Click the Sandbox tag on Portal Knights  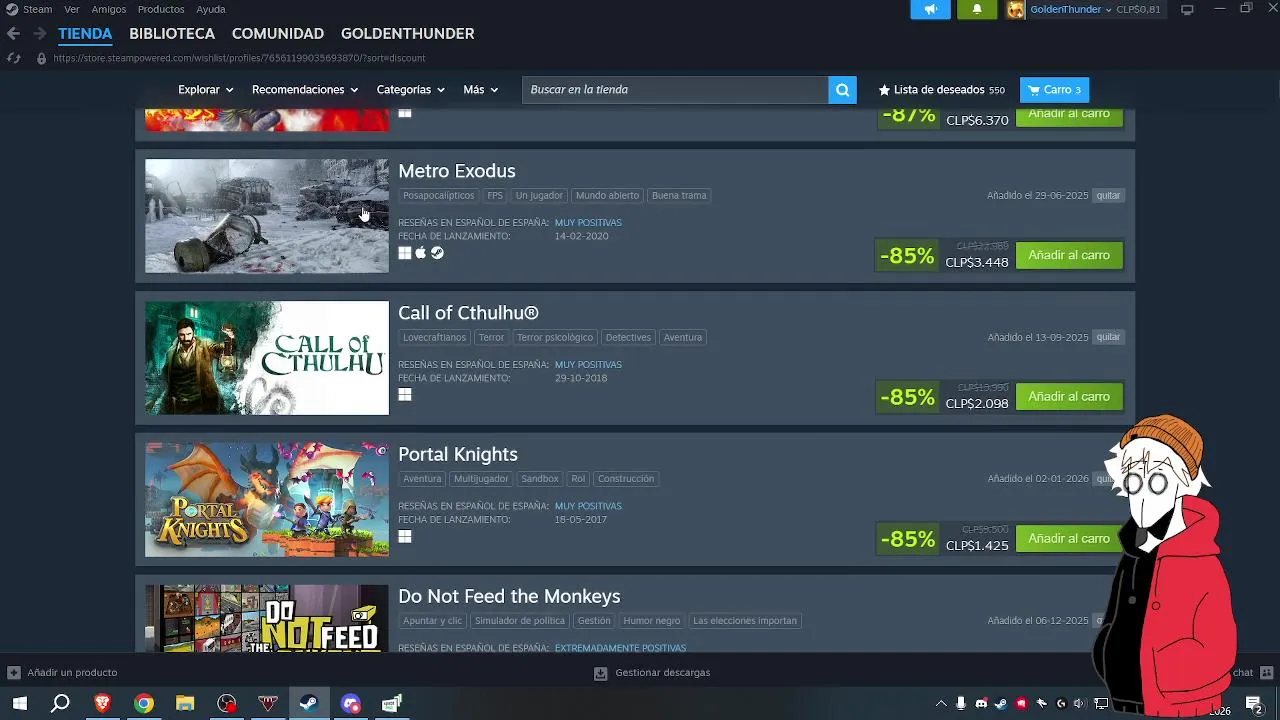click(x=540, y=479)
